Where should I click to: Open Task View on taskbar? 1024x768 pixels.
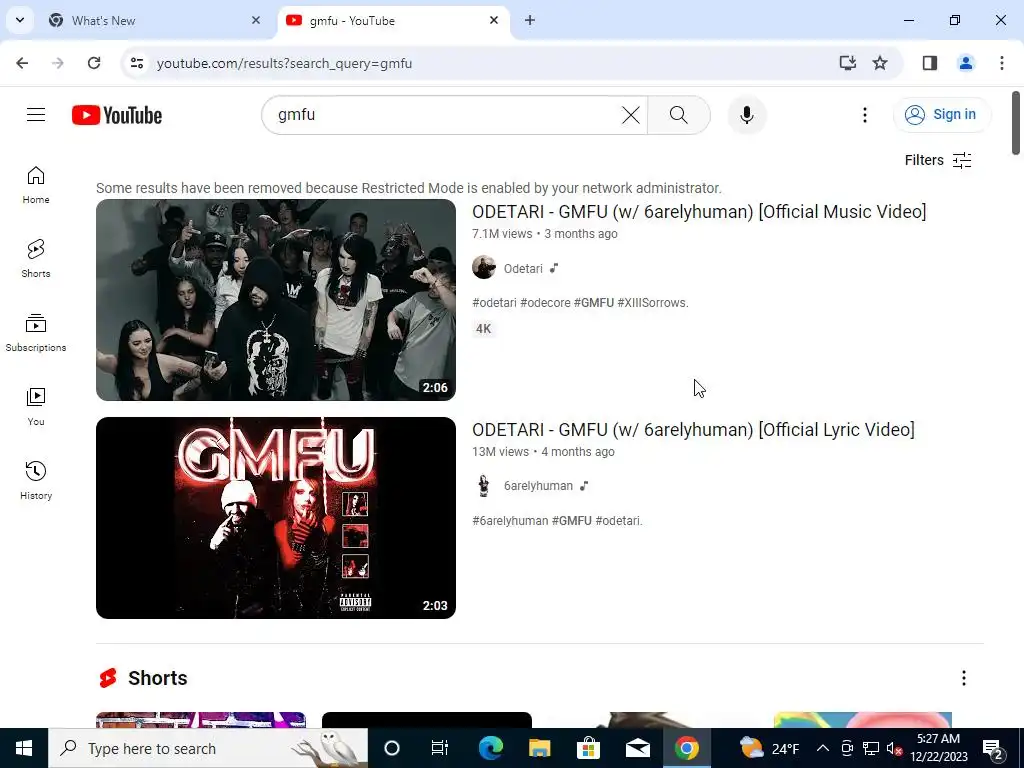[440, 748]
